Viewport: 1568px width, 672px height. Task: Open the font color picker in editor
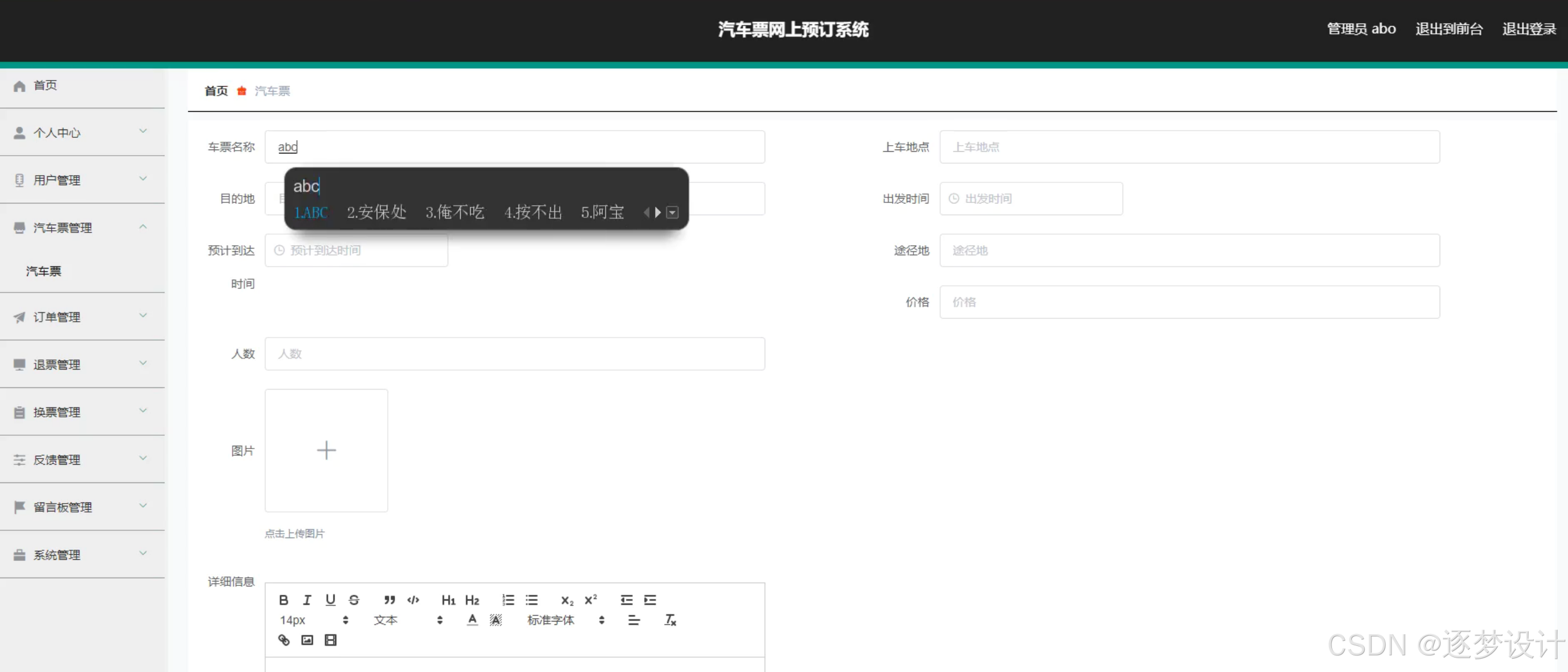coord(472,620)
